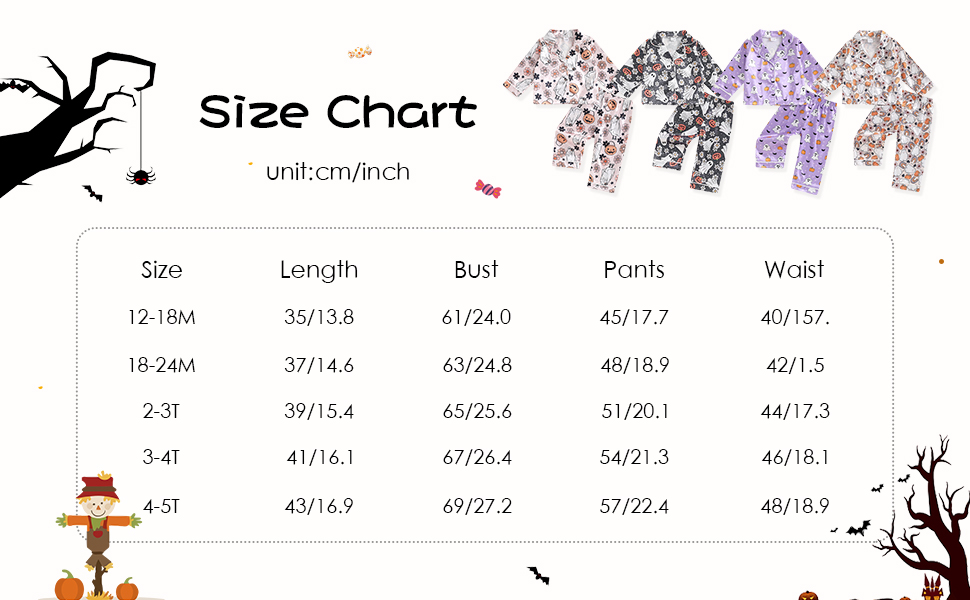Click the Length column header
The image size is (970, 600).
tap(319, 270)
